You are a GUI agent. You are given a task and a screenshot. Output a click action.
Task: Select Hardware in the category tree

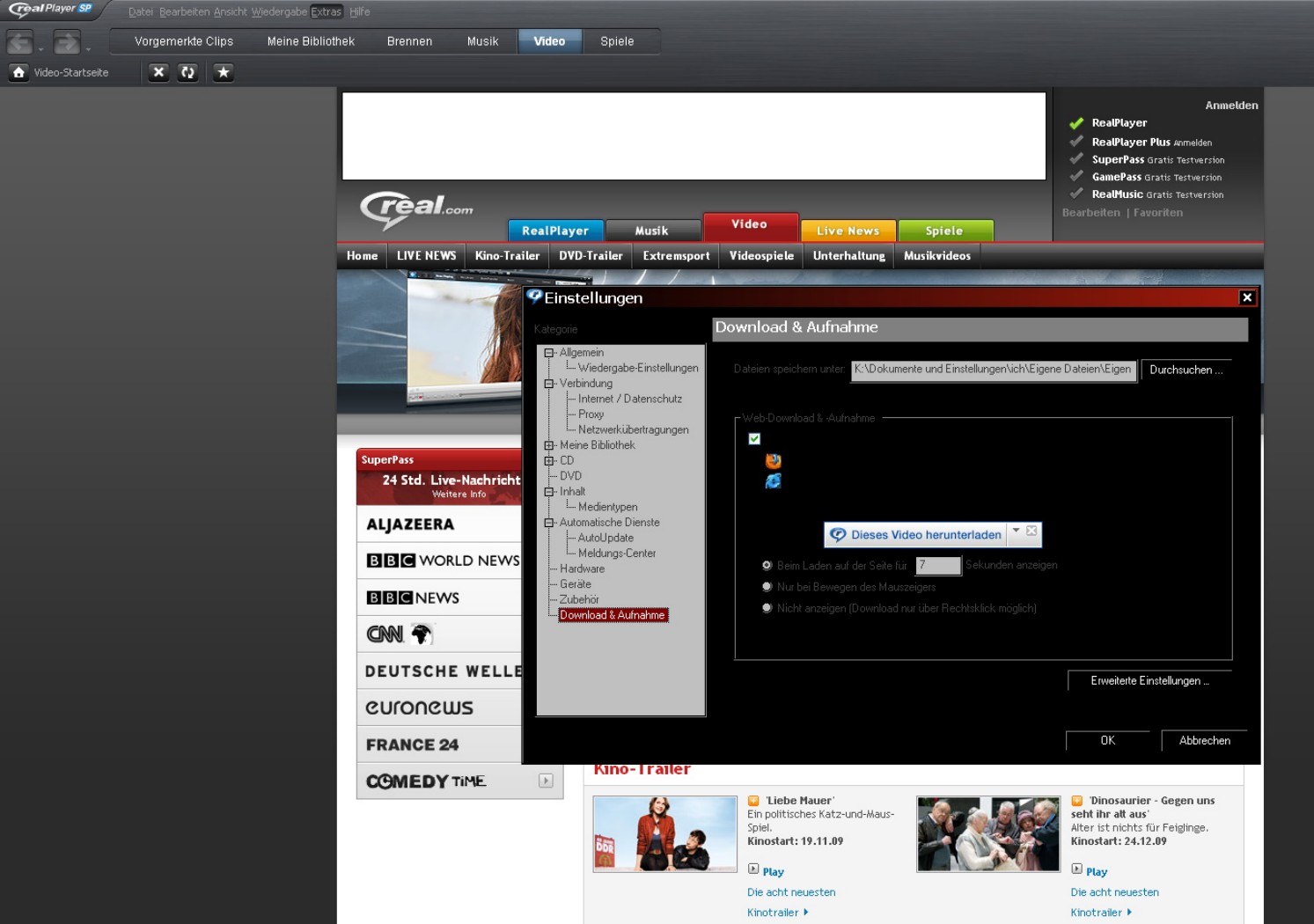582,568
